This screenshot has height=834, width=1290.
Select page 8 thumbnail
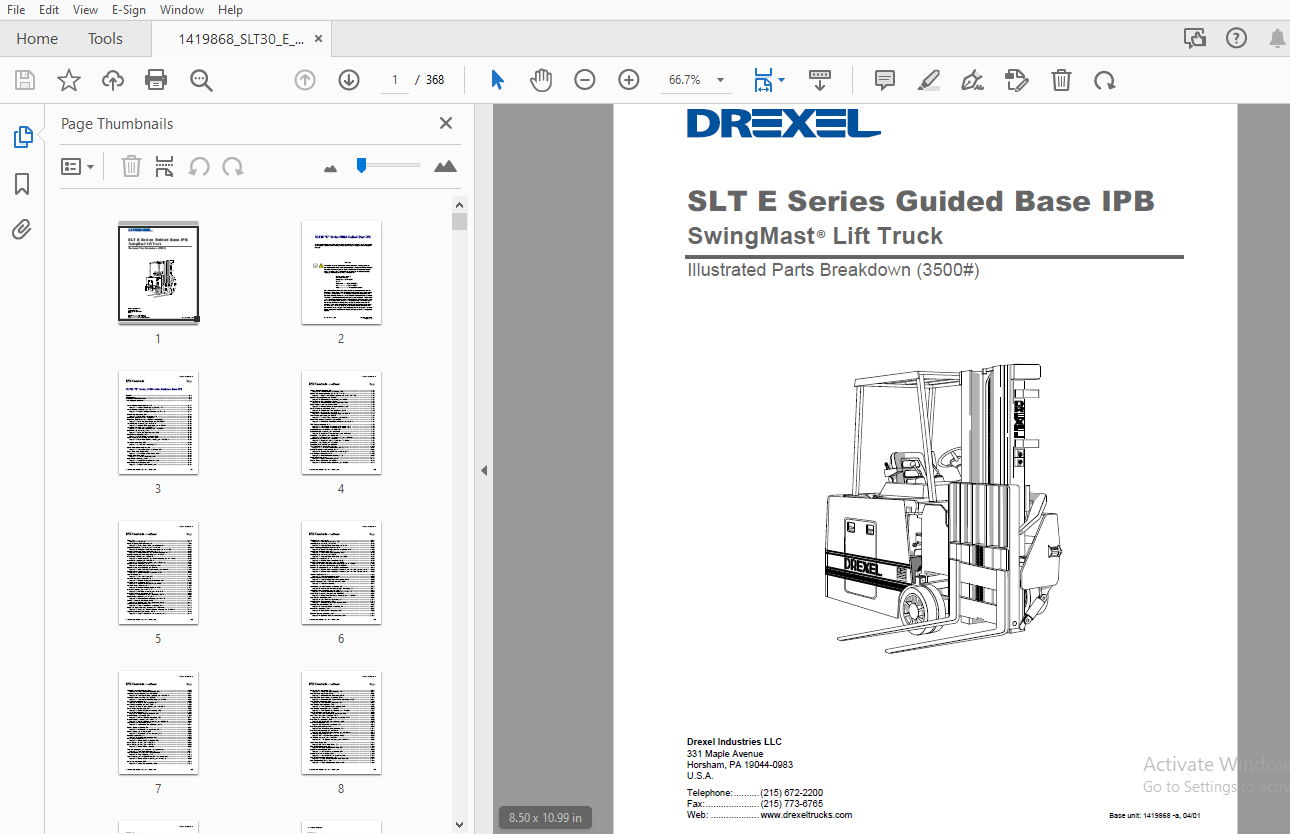[341, 722]
